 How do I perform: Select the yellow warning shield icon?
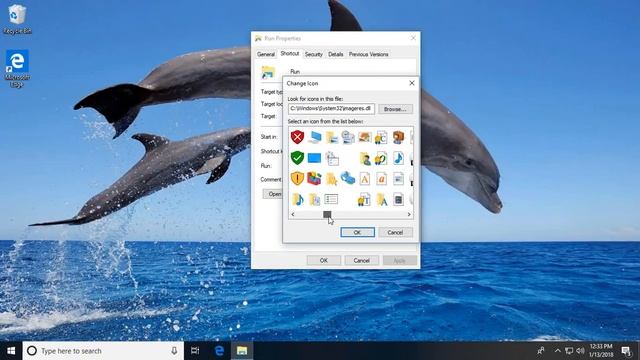point(297,178)
